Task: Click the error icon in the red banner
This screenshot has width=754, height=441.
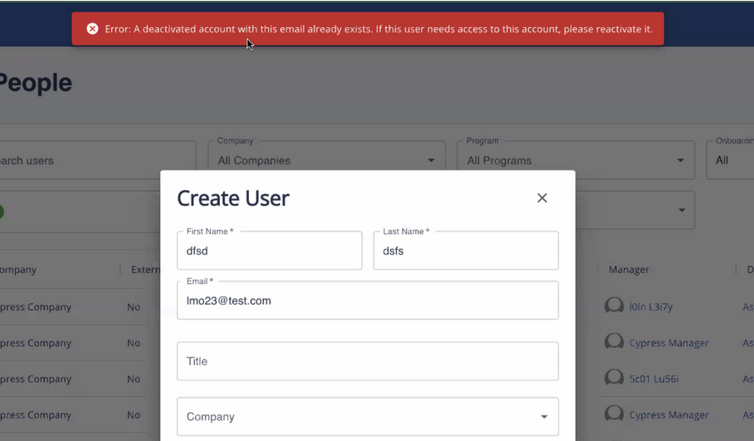Action: coord(93,29)
